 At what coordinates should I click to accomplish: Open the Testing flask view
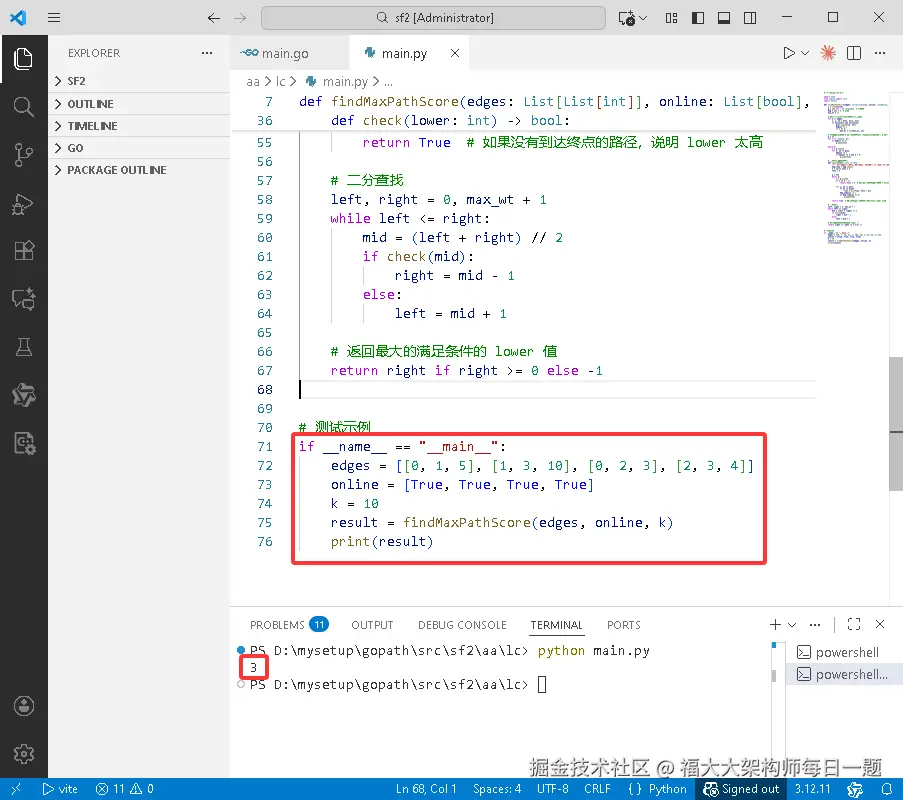point(24,347)
